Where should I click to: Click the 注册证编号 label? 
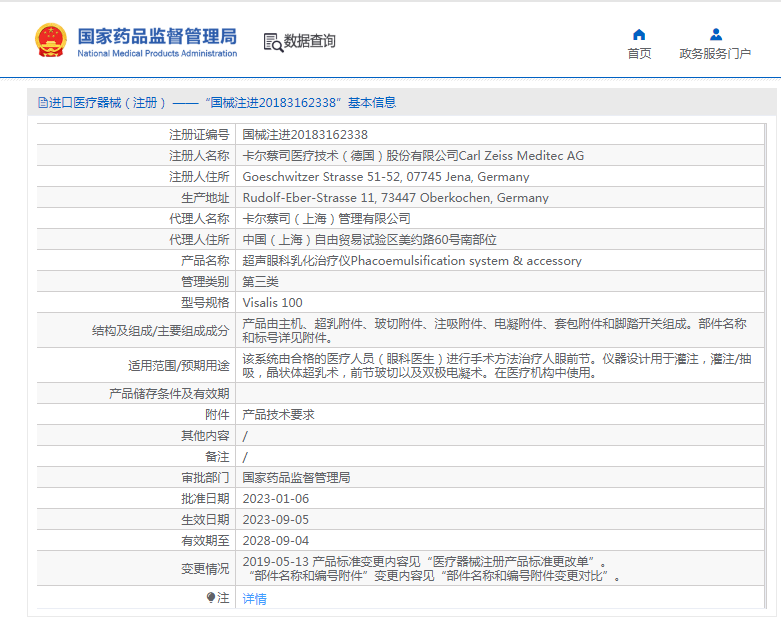pyautogui.click(x=199, y=134)
